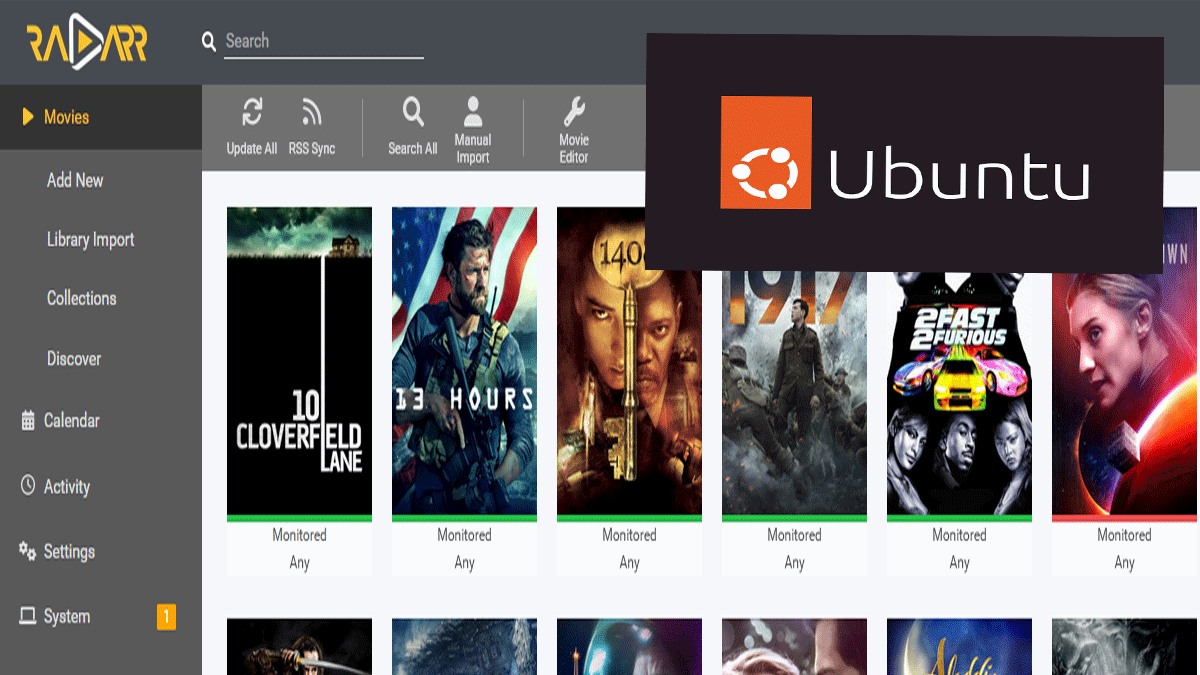Open the 10 Cloverfield Lane poster
This screenshot has width=1200, height=675.
pos(299,360)
